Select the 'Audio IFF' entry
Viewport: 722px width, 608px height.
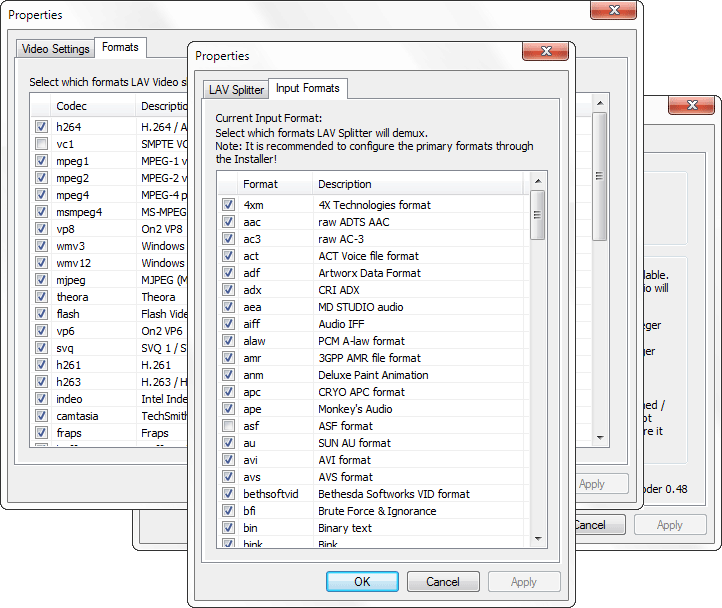pyautogui.click(x=341, y=324)
